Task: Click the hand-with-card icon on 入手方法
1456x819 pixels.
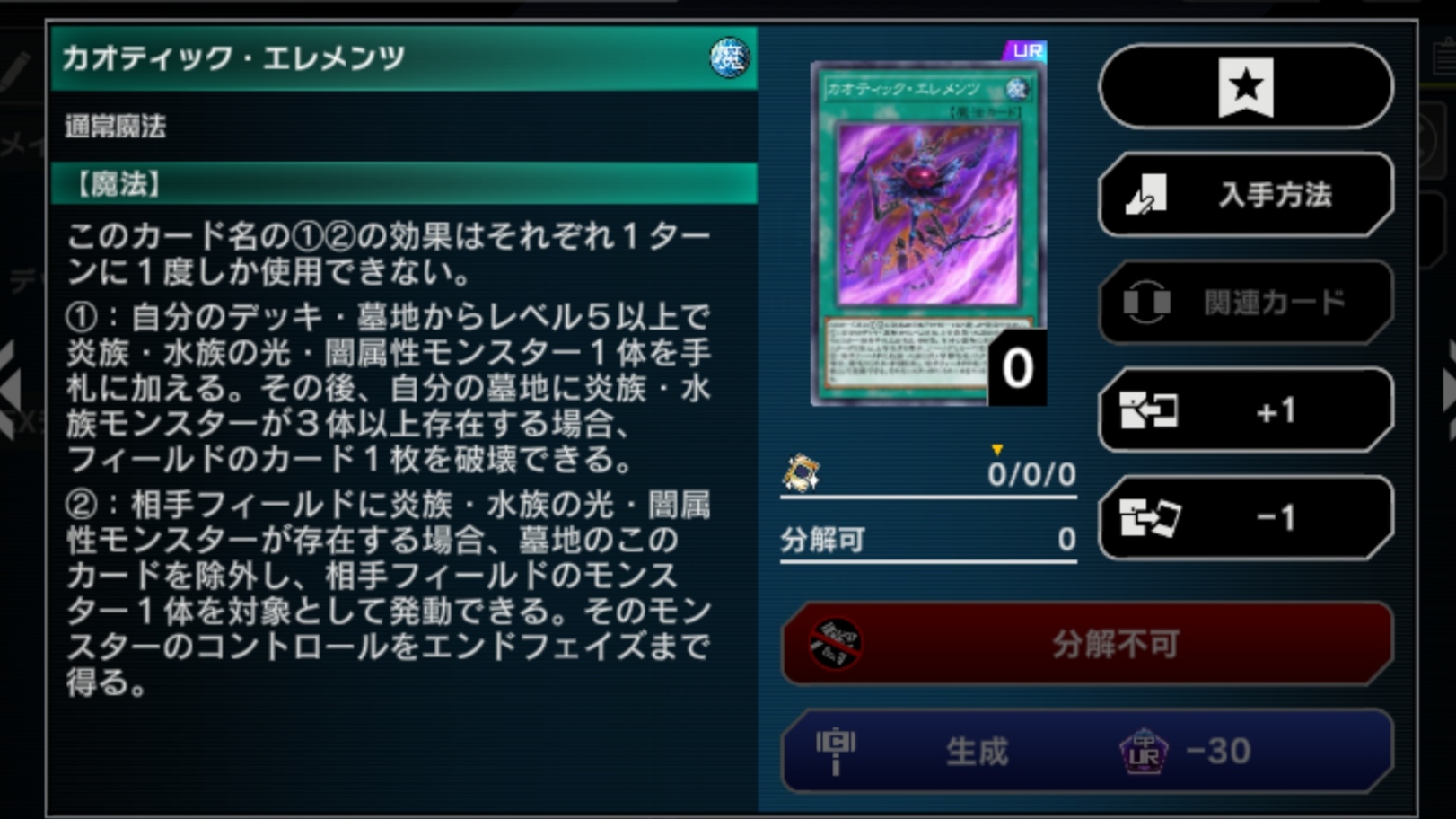Action: point(1146,194)
